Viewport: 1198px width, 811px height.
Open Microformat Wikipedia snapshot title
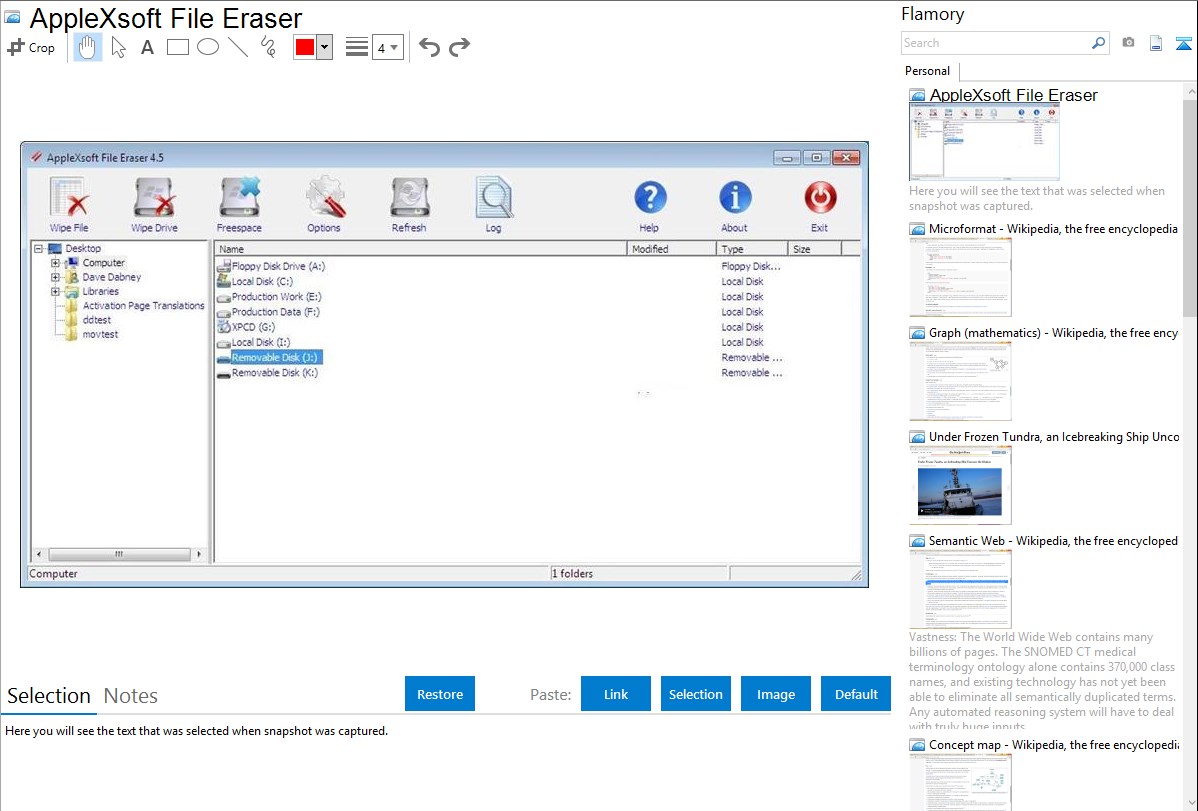coord(1053,229)
